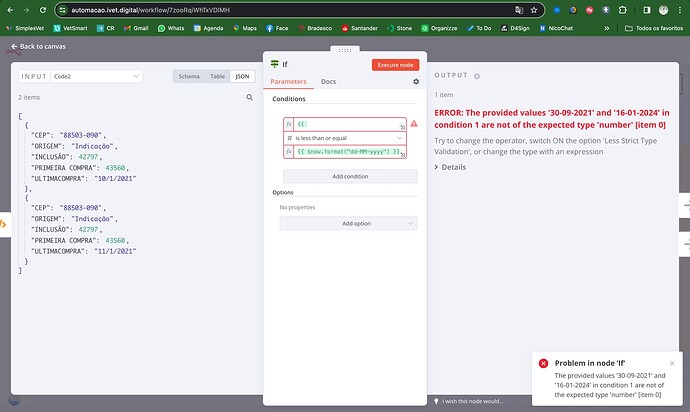
Task: Open the NicoChat bookmark
Action: (556, 28)
